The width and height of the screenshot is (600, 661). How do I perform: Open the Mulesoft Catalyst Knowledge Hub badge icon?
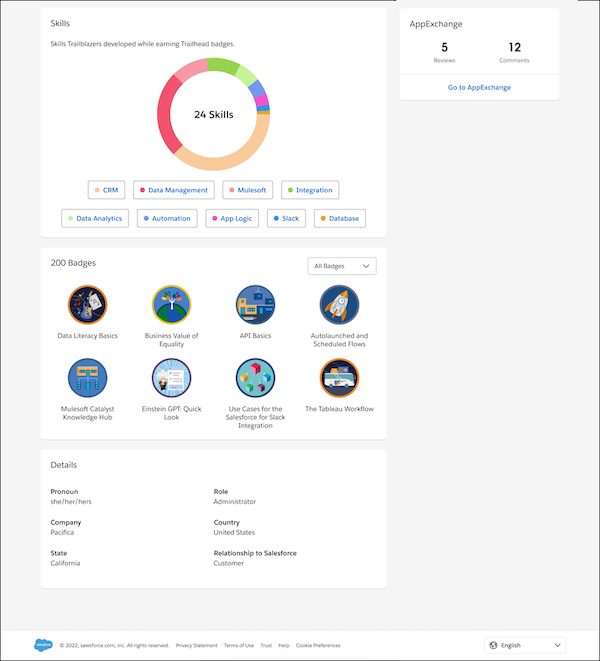pyautogui.click(x=88, y=378)
